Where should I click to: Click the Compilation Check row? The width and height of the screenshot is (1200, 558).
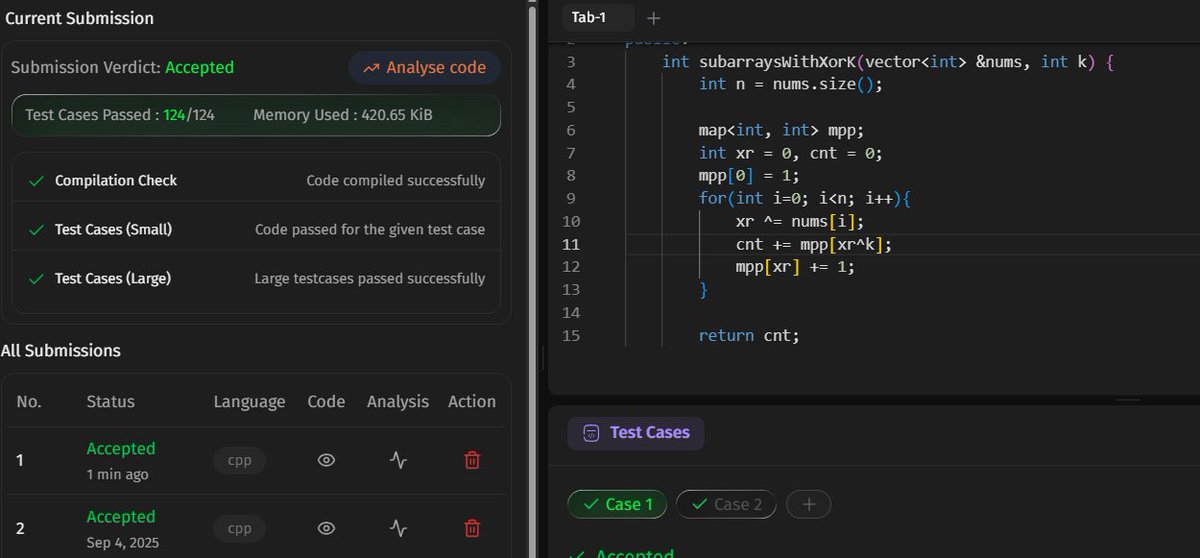point(256,181)
